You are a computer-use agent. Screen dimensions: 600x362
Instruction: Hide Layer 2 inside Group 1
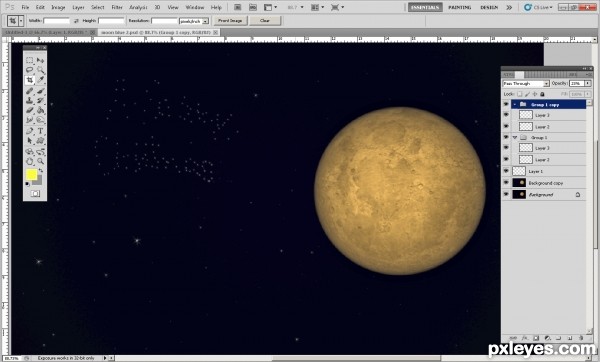point(506,159)
